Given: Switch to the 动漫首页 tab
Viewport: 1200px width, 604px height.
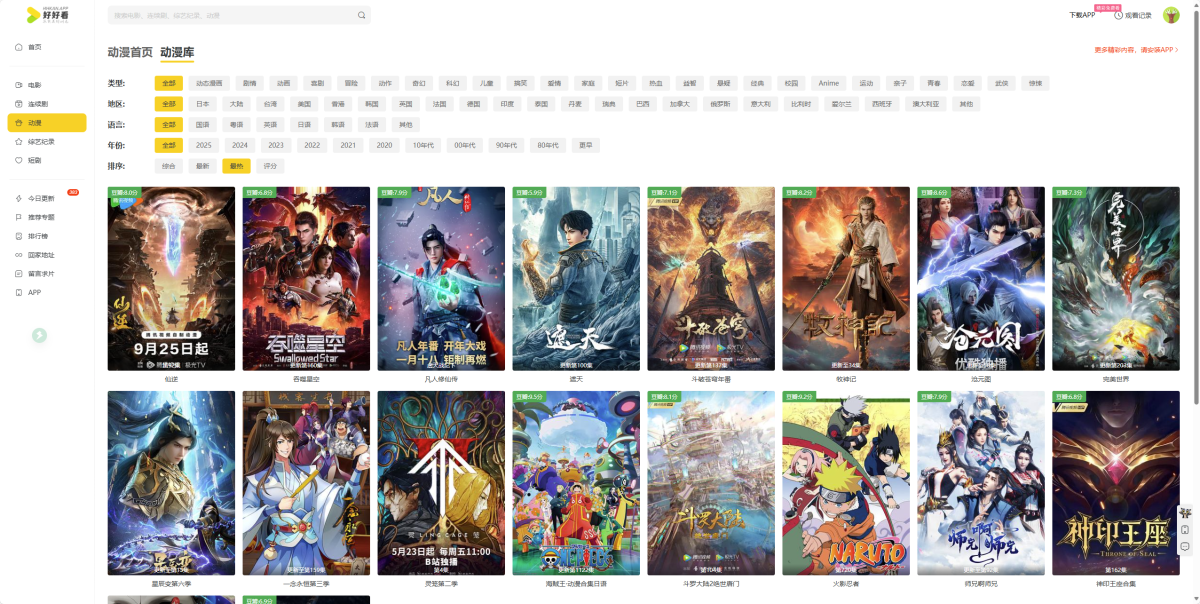Looking at the screenshot, I should (x=130, y=52).
